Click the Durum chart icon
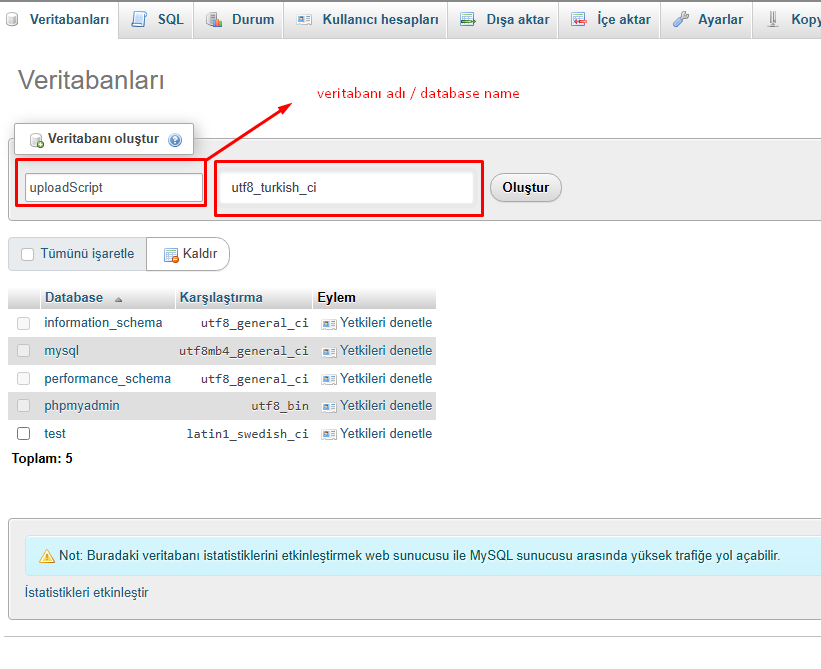Viewport: 821px width, 669px height. [x=214, y=20]
